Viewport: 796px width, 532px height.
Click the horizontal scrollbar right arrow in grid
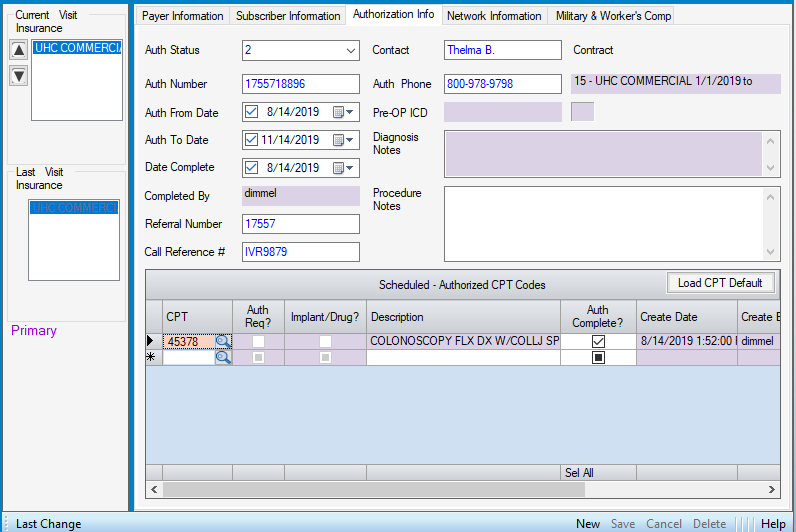[773, 490]
